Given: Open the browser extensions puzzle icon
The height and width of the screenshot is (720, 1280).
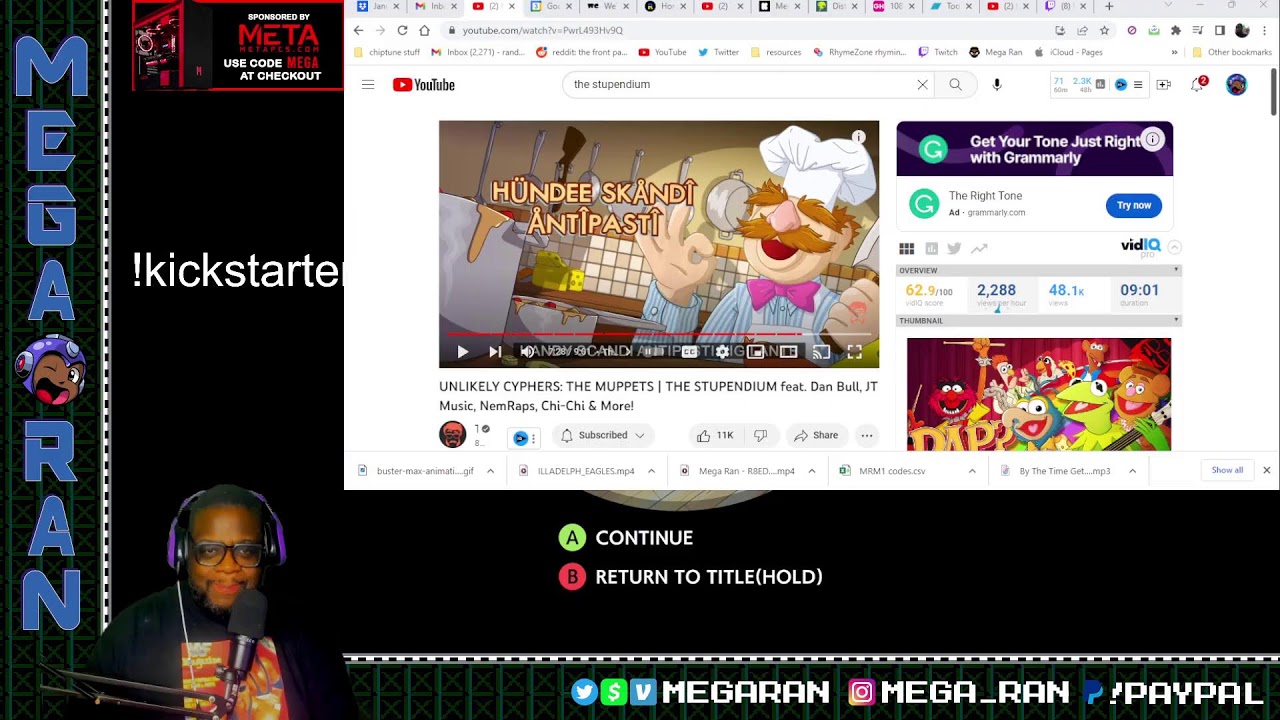Looking at the screenshot, I should [x=1175, y=30].
